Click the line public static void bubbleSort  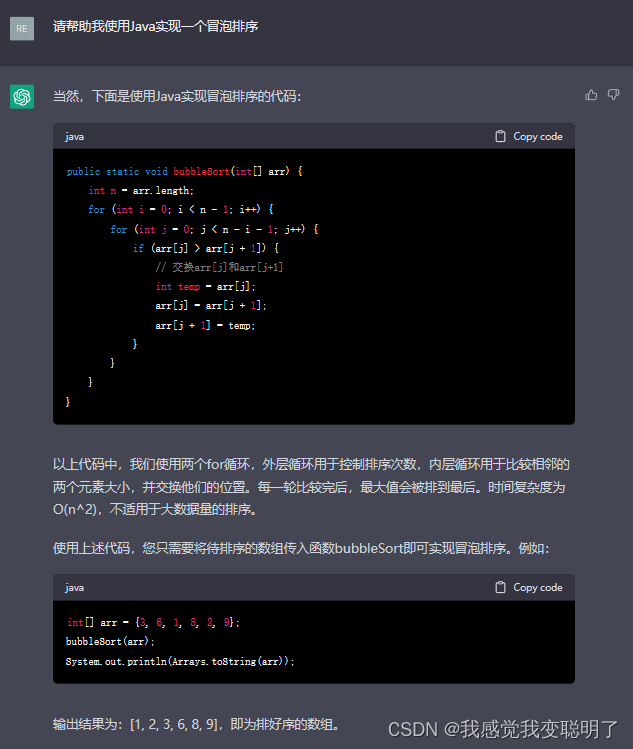click(184, 171)
